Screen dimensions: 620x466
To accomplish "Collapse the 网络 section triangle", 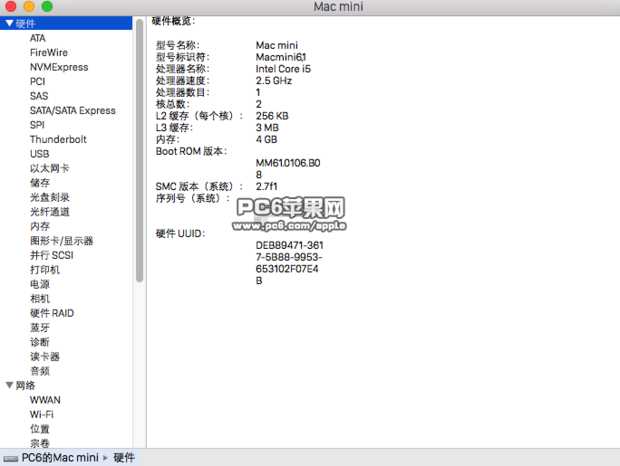I will (x=9, y=385).
